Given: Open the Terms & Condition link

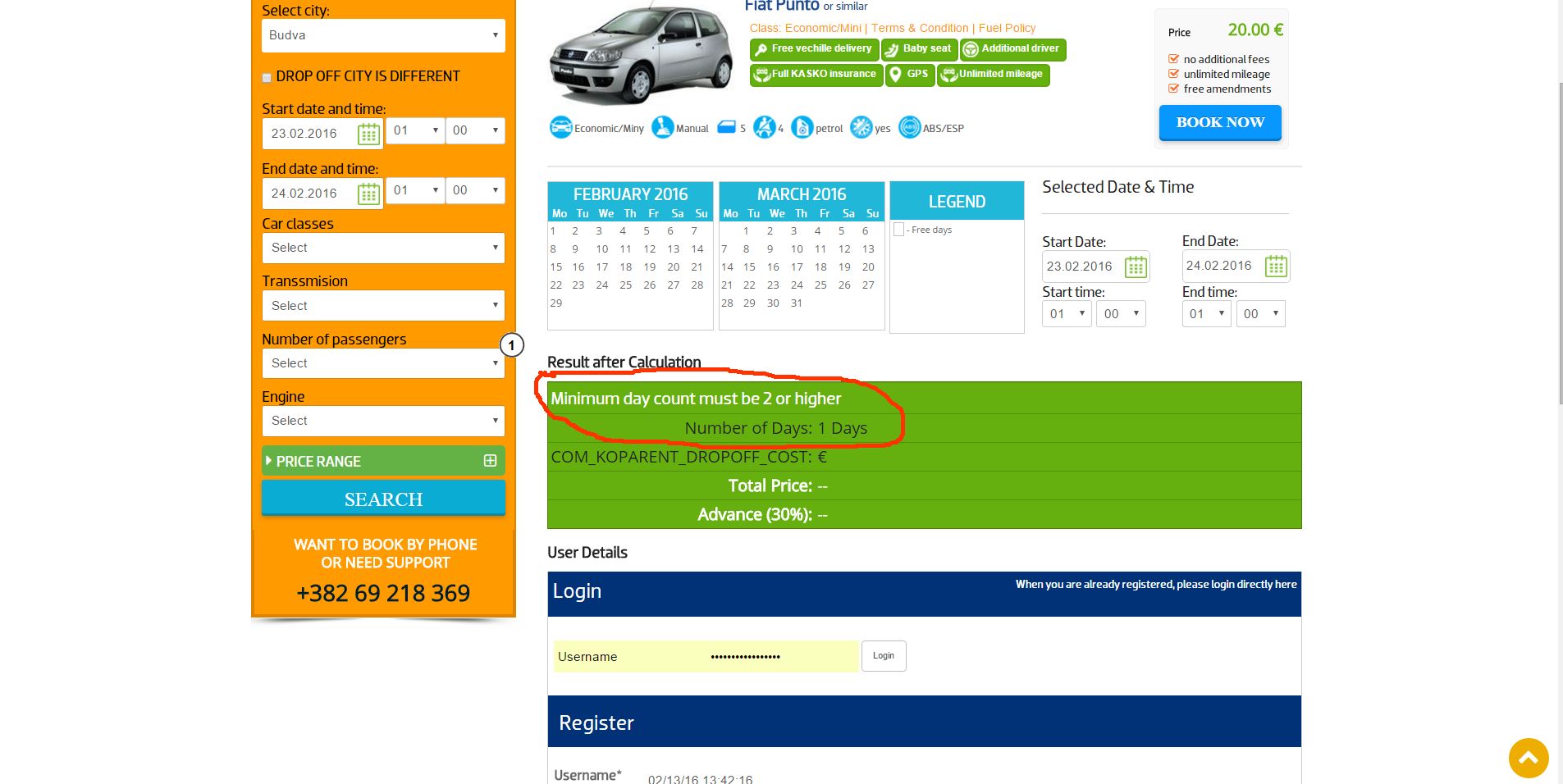Looking at the screenshot, I should (x=920, y=28).
